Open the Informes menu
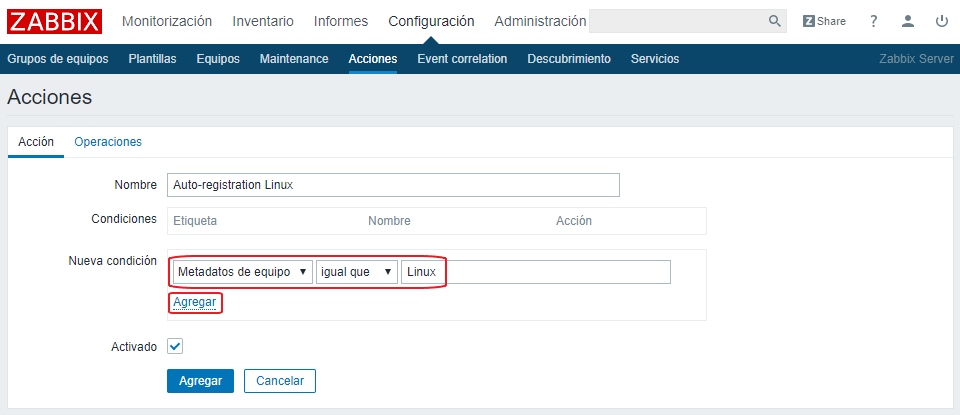The image size is (960, 415). 341,21
